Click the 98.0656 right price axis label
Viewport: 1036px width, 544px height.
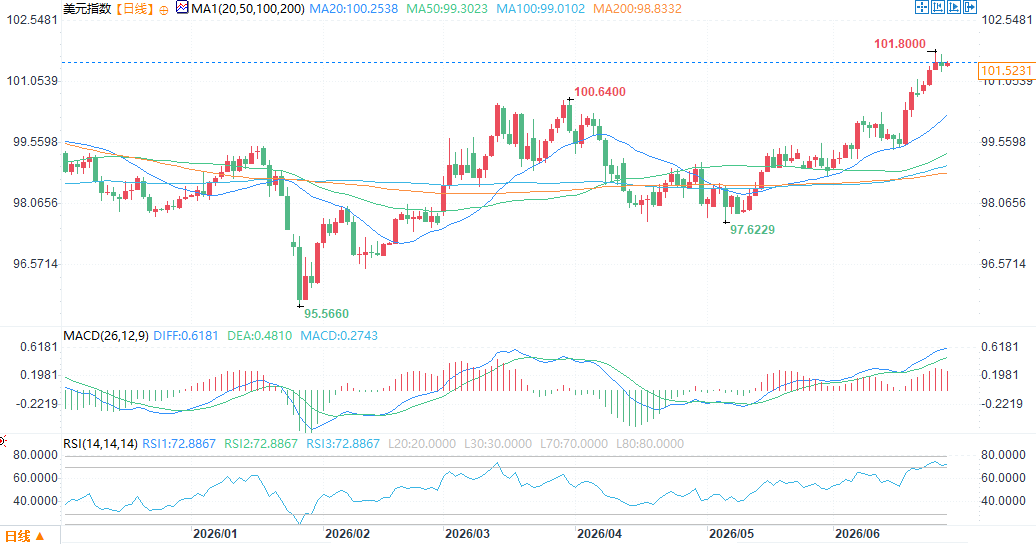point(1003,203)
